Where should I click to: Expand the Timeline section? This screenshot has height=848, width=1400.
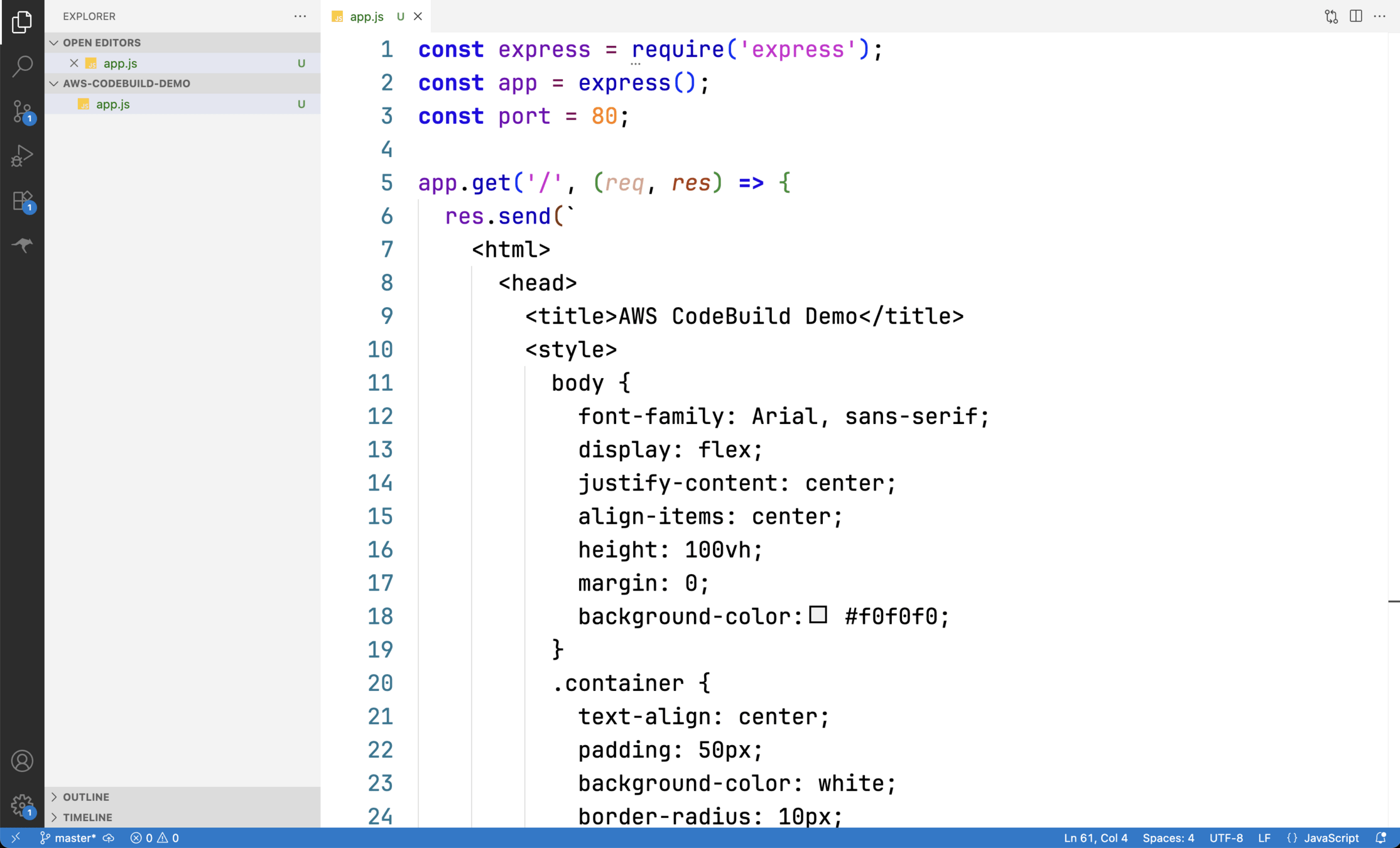pyautogui.click(x=87, y=817)
